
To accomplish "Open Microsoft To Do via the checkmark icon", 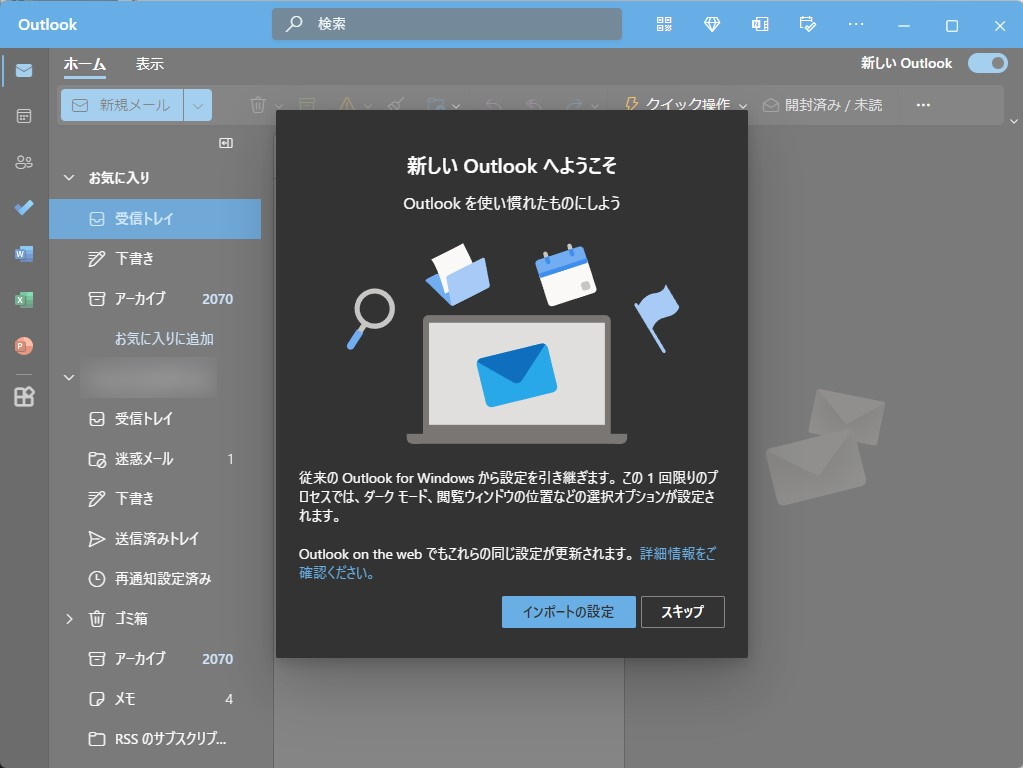I will pyautogui.click(x=23, y=207).
